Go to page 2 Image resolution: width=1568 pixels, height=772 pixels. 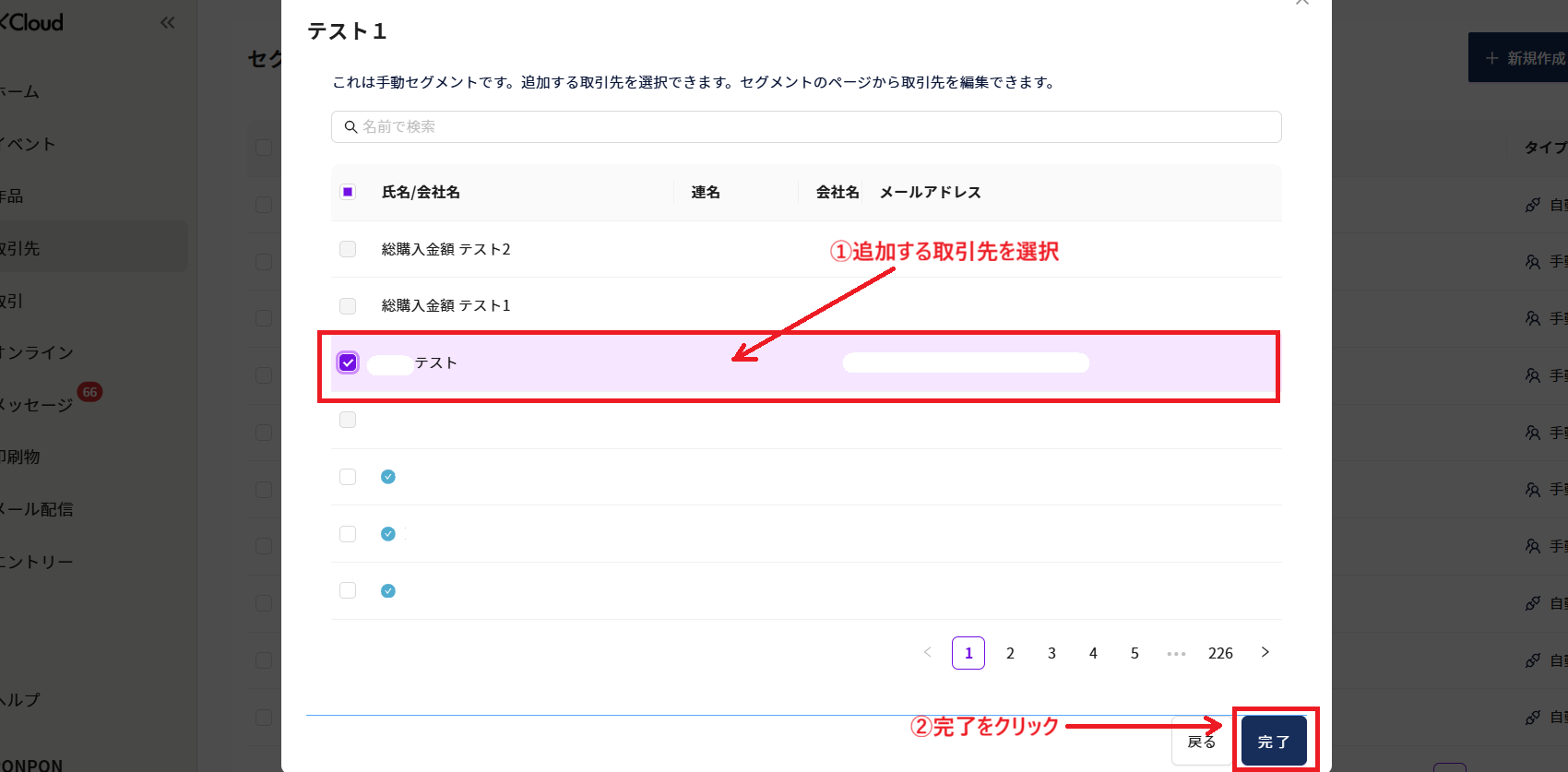coord(1010,653)
